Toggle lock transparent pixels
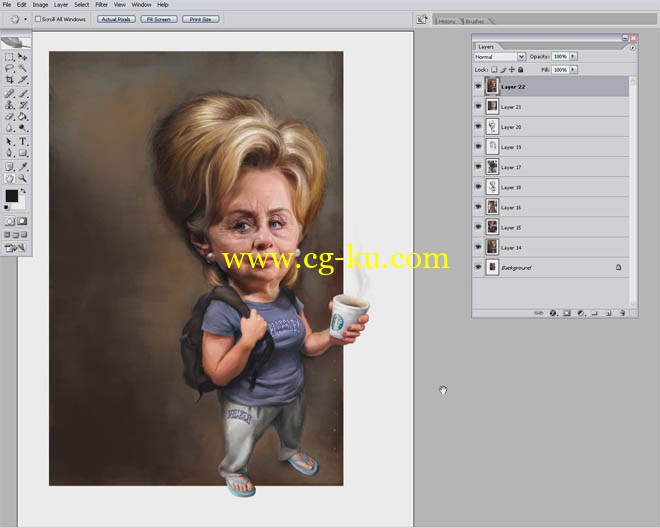This screenshot has height=528, width=660. (x=494, y=69)
